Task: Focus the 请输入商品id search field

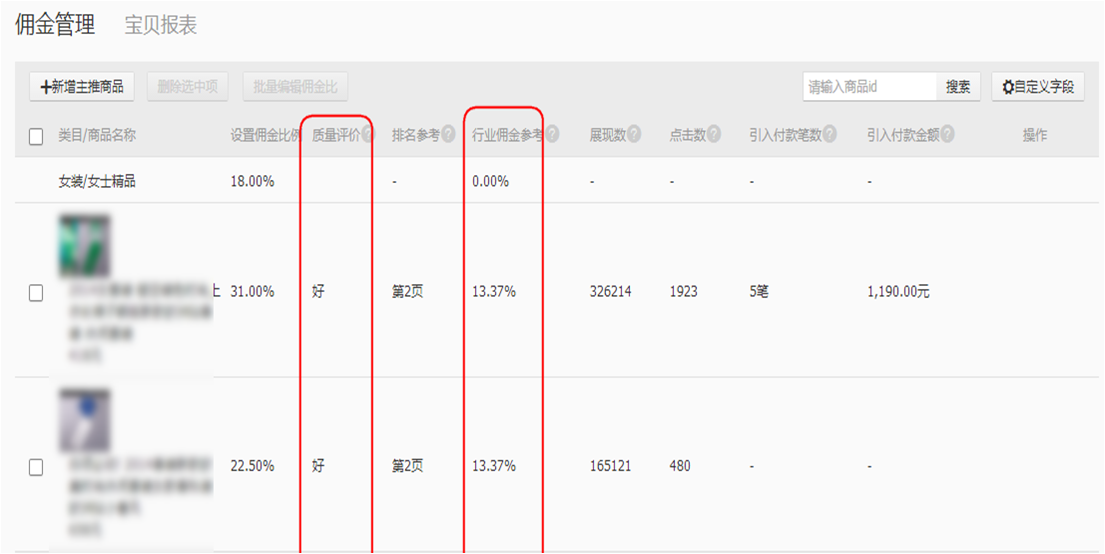Action: coord(869,87)
